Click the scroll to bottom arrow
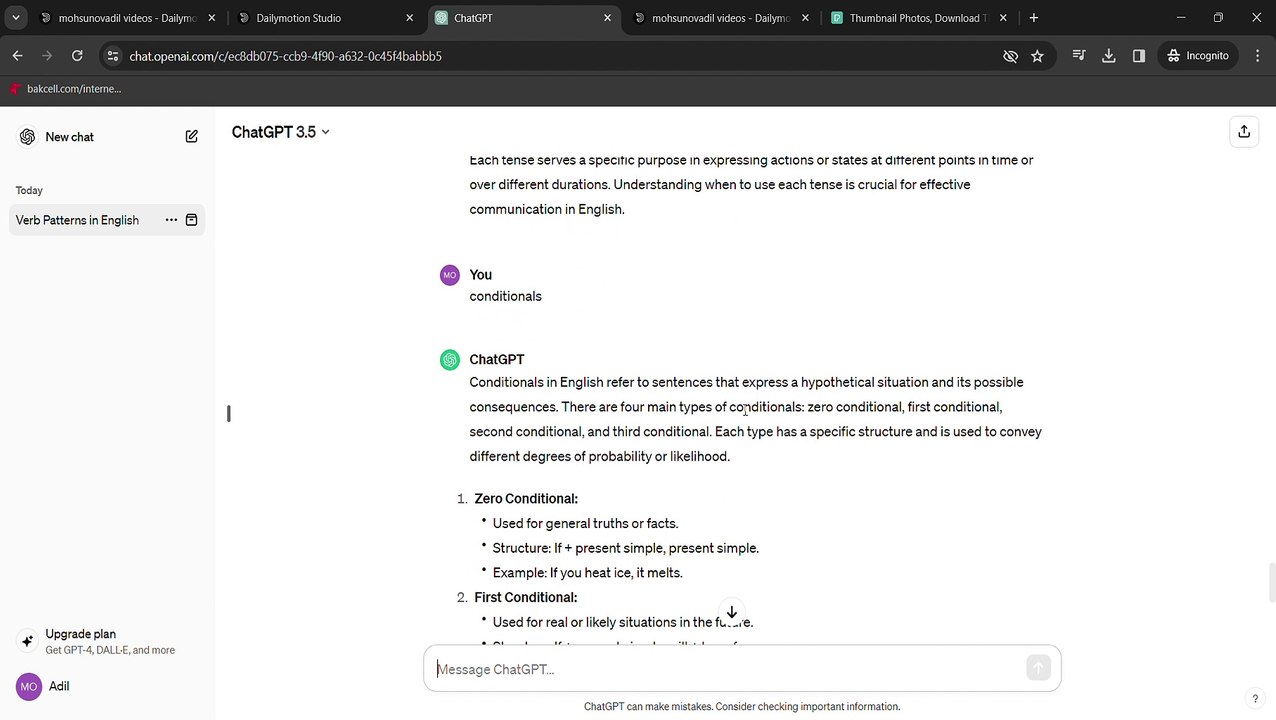Viewport: 1276px width, 720px height. click(x=732, y=612)
